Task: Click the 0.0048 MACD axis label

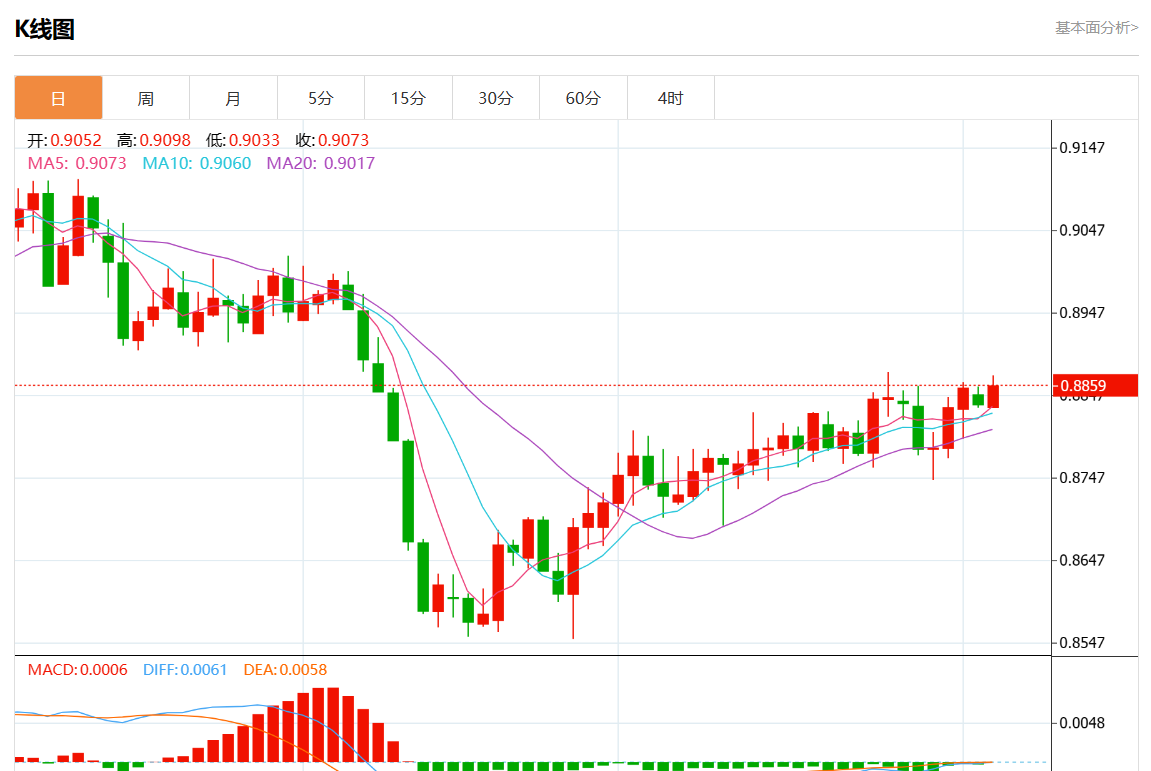Action: click(1082, 723)
